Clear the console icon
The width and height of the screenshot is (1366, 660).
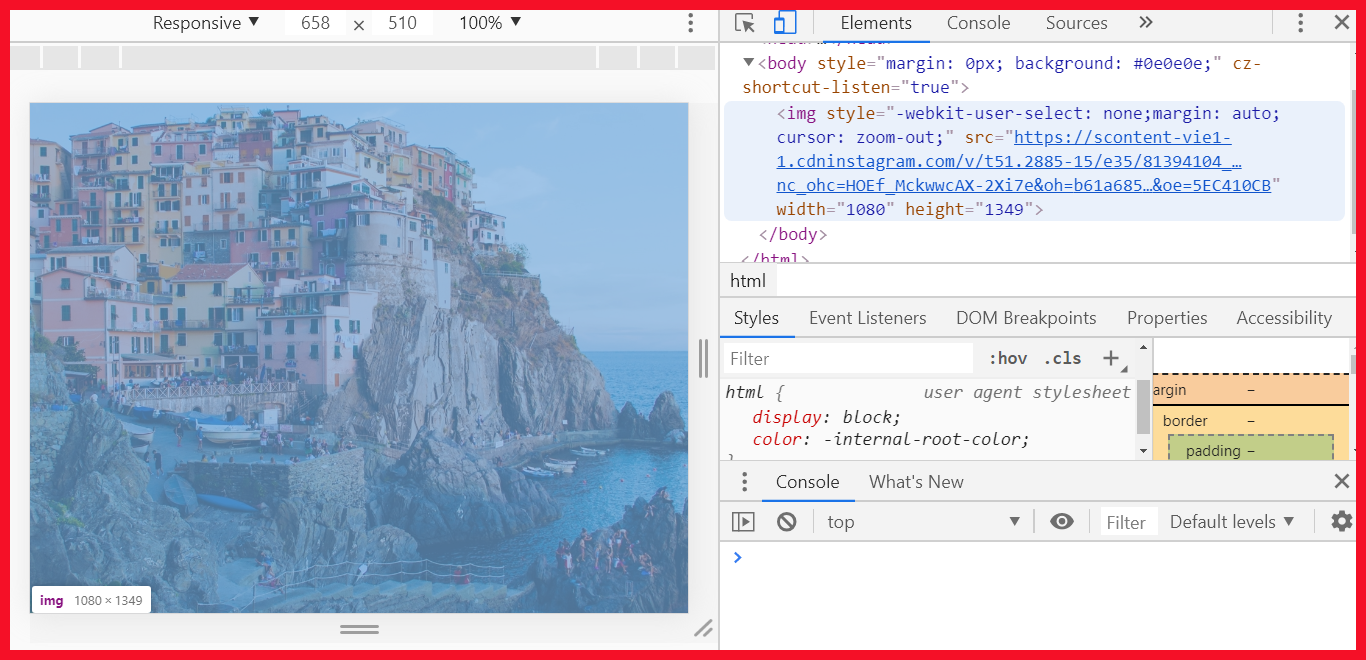click(787, 521)
